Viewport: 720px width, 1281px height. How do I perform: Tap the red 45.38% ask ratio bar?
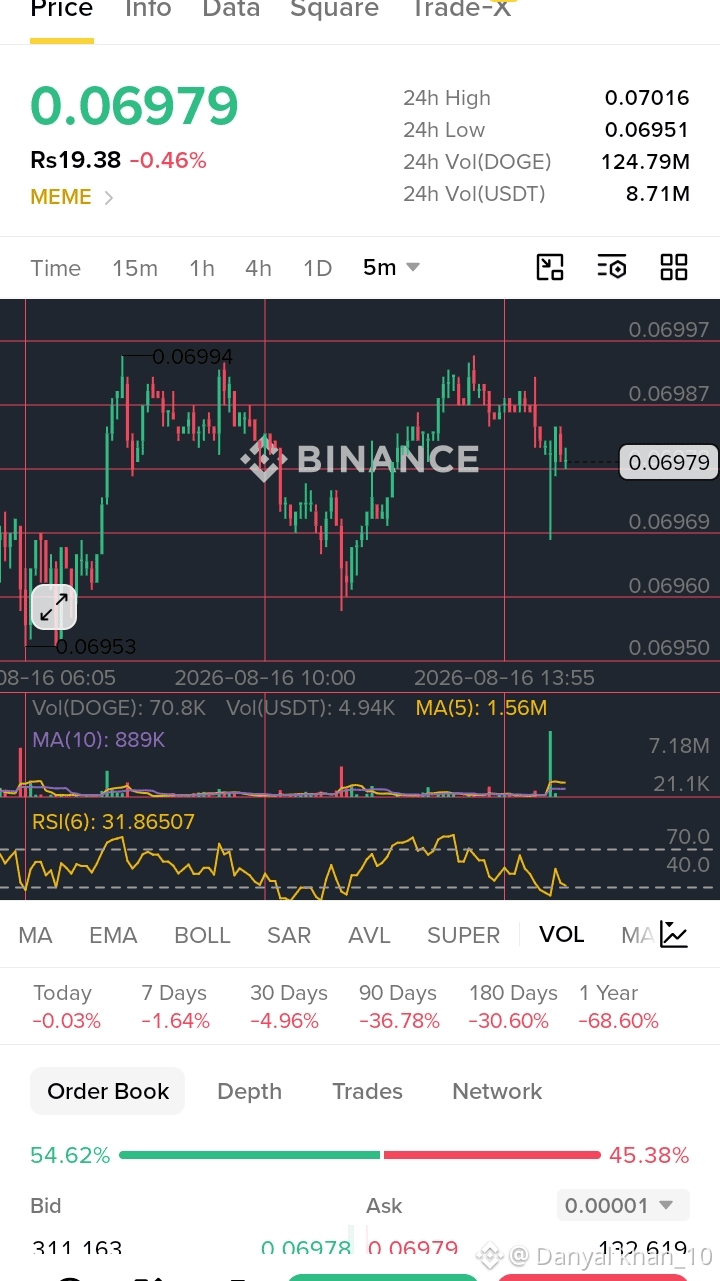pos(491,1155)
